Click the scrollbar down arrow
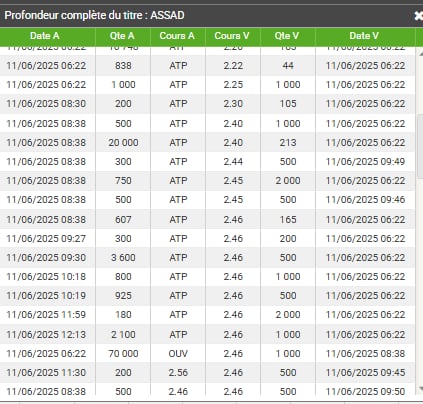The width and height of the screenshot is (423, 404). (x=420, y=388)
